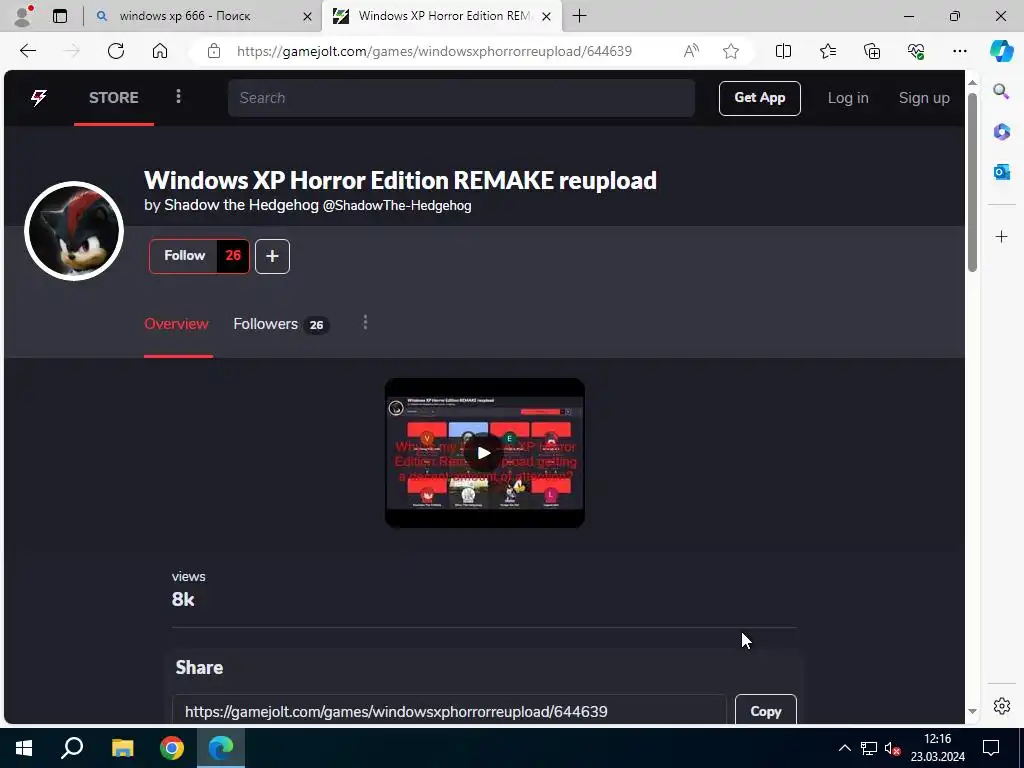The height and width of the screenshot is (768, 1024).
Task: Open the network tray icon
Action: click(x=869, y=748)
